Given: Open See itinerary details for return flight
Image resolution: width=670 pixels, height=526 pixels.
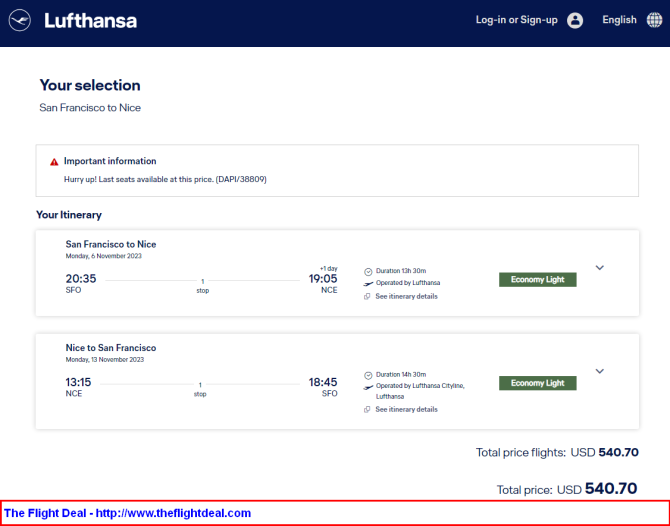Looking at the screenshot, I should 406,409.
